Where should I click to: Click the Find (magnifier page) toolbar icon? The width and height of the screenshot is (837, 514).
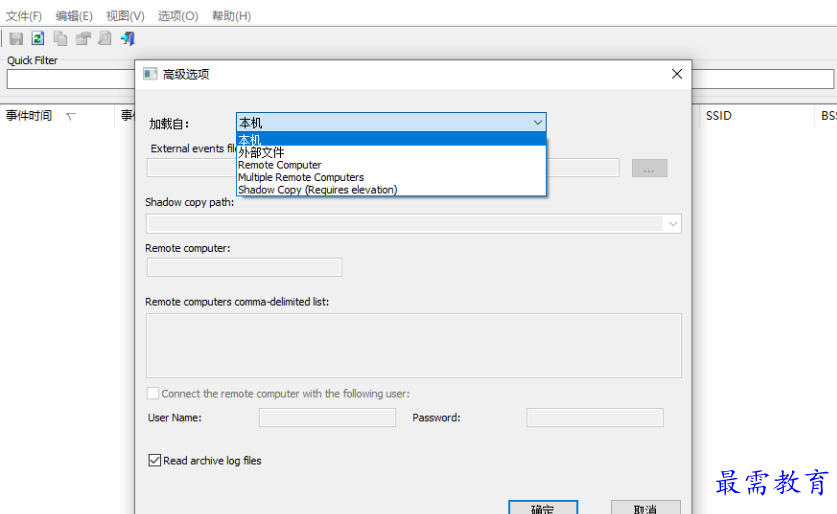click(x=105, y=38)
